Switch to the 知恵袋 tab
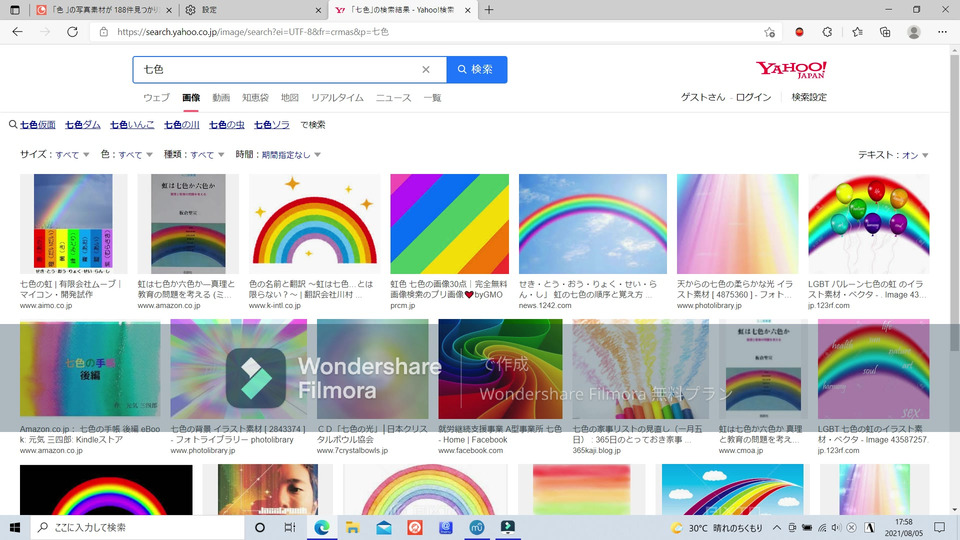Viewport: 960px width, 540px height. [x=255, y=97]
